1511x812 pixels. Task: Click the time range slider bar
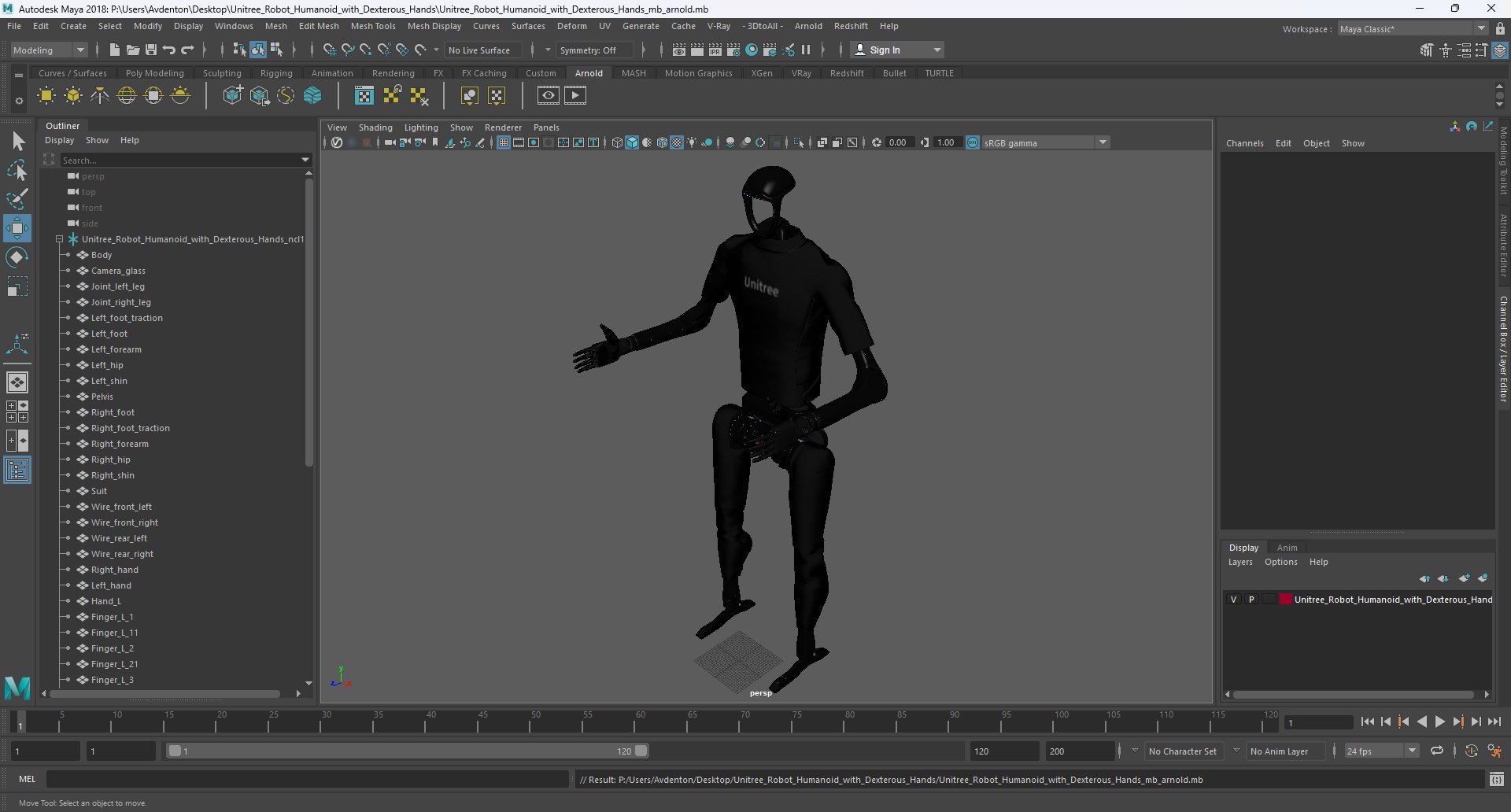click(408, 751)
